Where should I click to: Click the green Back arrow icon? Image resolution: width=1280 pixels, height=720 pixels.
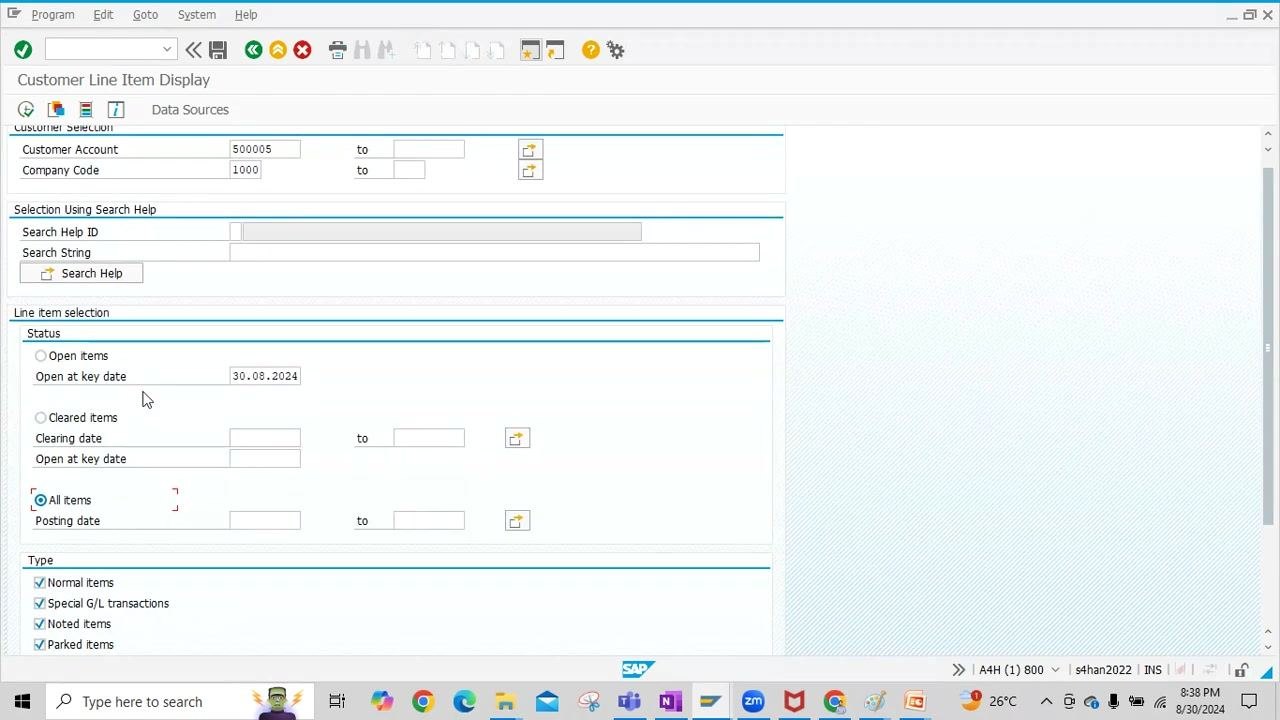(x=254, y=50)
